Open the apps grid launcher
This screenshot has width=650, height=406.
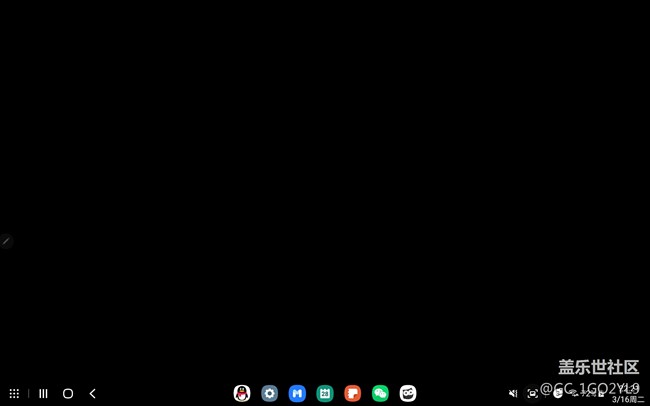(x=14, y=393)
